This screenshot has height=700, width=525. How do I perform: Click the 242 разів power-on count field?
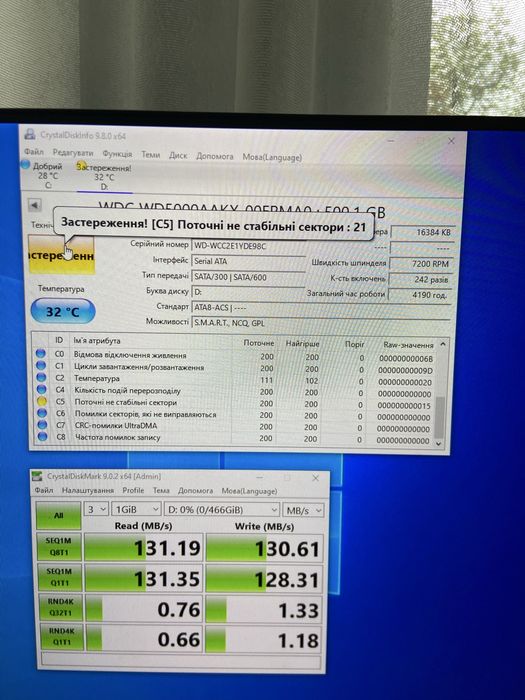click(x=420, y=279)
